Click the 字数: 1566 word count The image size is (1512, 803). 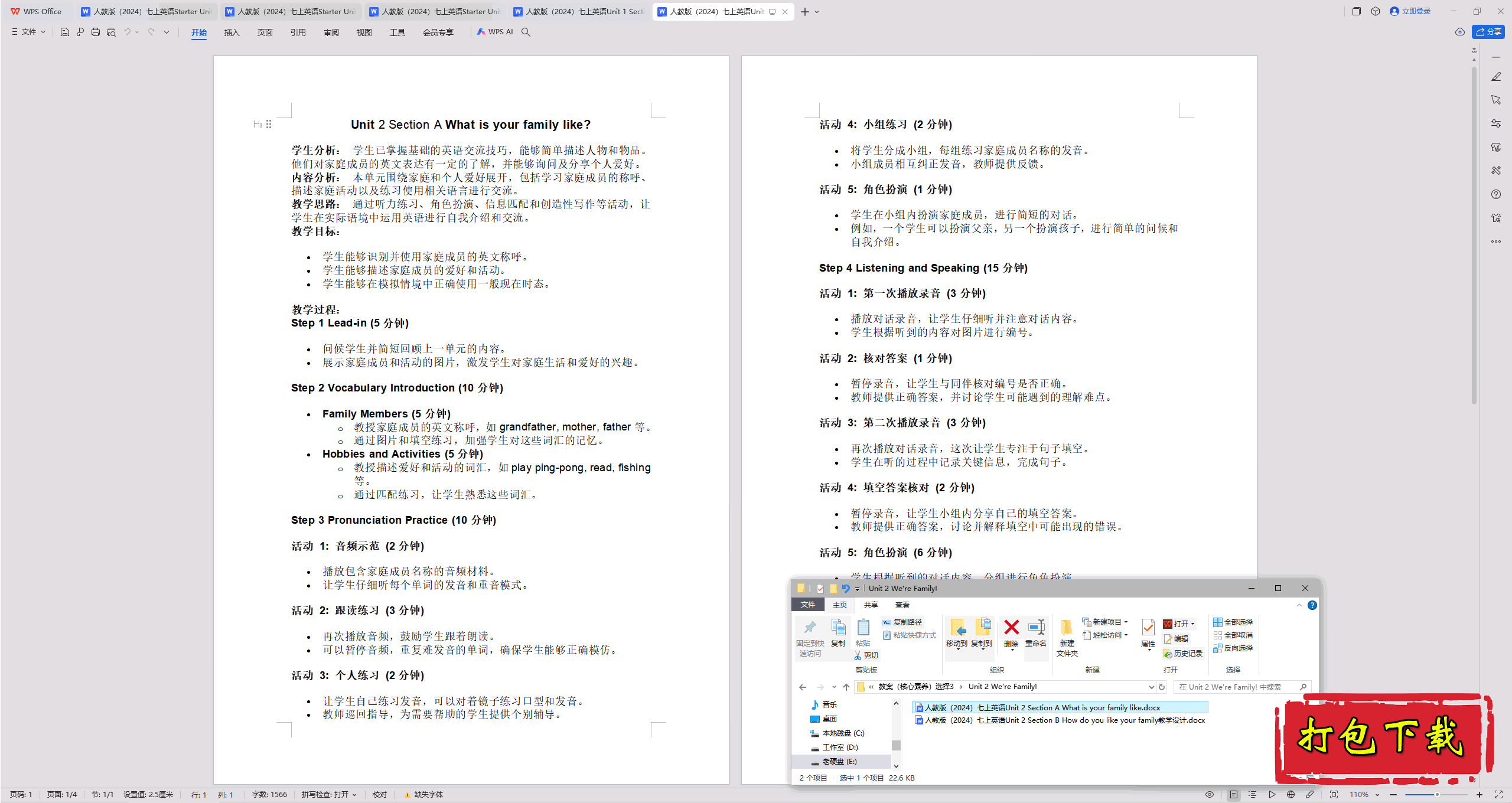pos(269,795)
